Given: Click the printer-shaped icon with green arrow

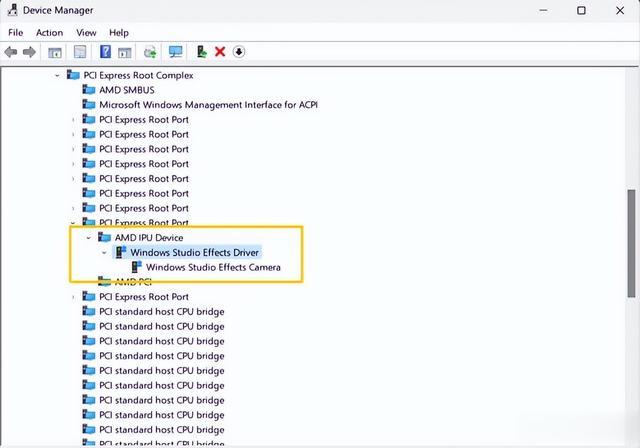Looking at the screenshot, I should [x=150, y=52].
